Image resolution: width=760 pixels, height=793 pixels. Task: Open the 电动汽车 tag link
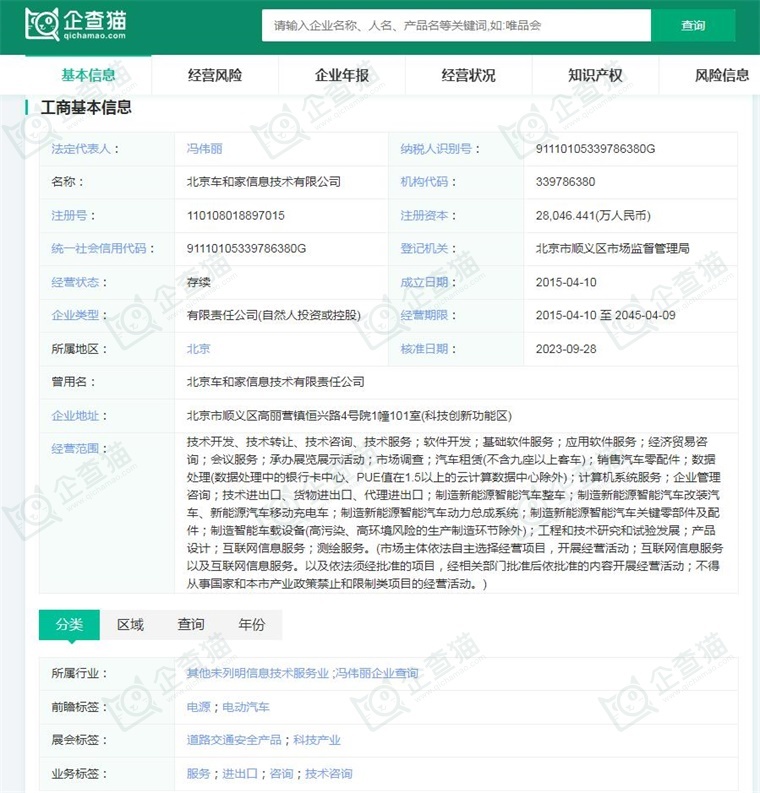(x=246, y=707)
